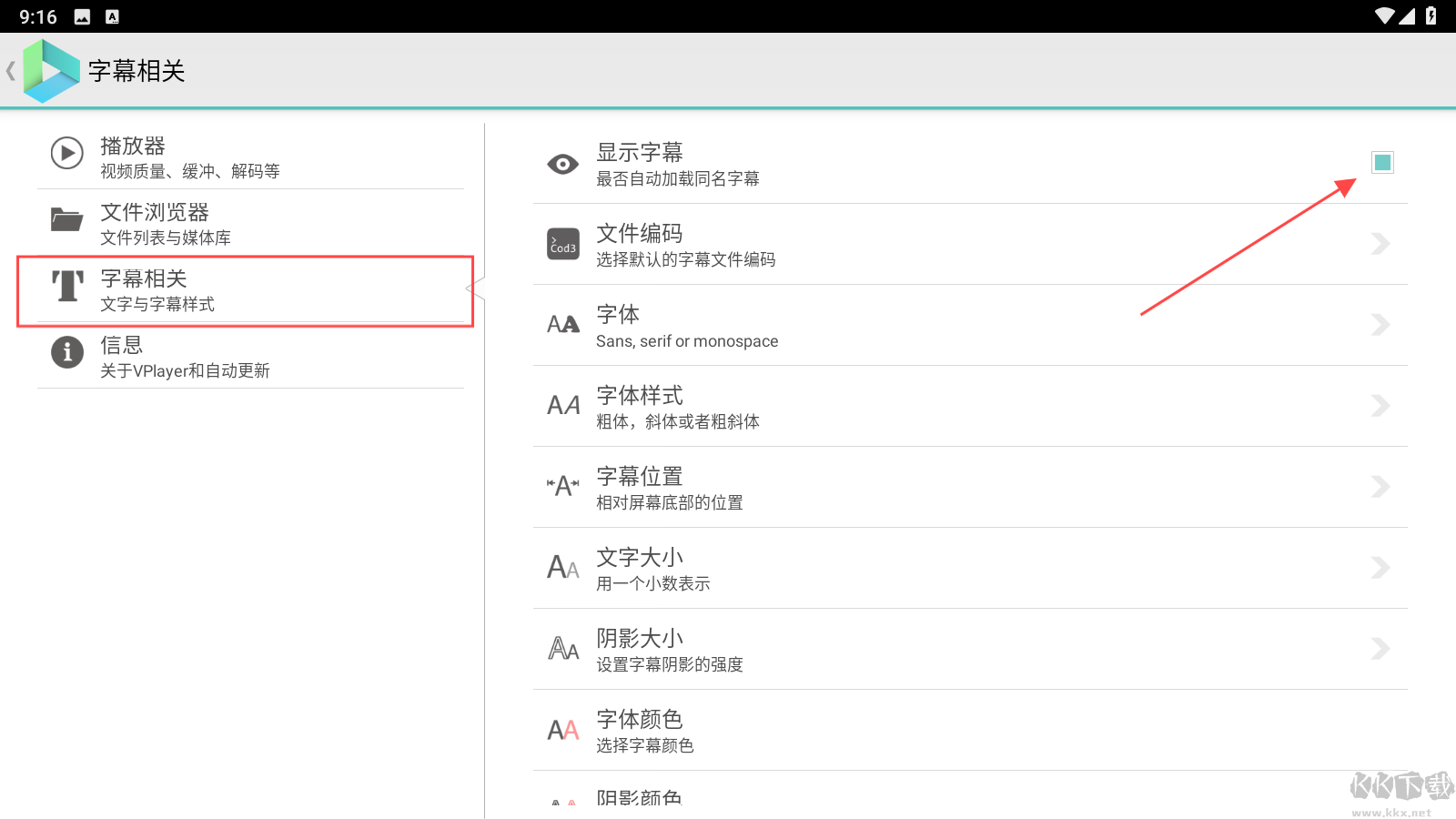The height and width of the screenshot is (819, 1456).
Task: Click the red AA font color icon
Action: (562, 730)
